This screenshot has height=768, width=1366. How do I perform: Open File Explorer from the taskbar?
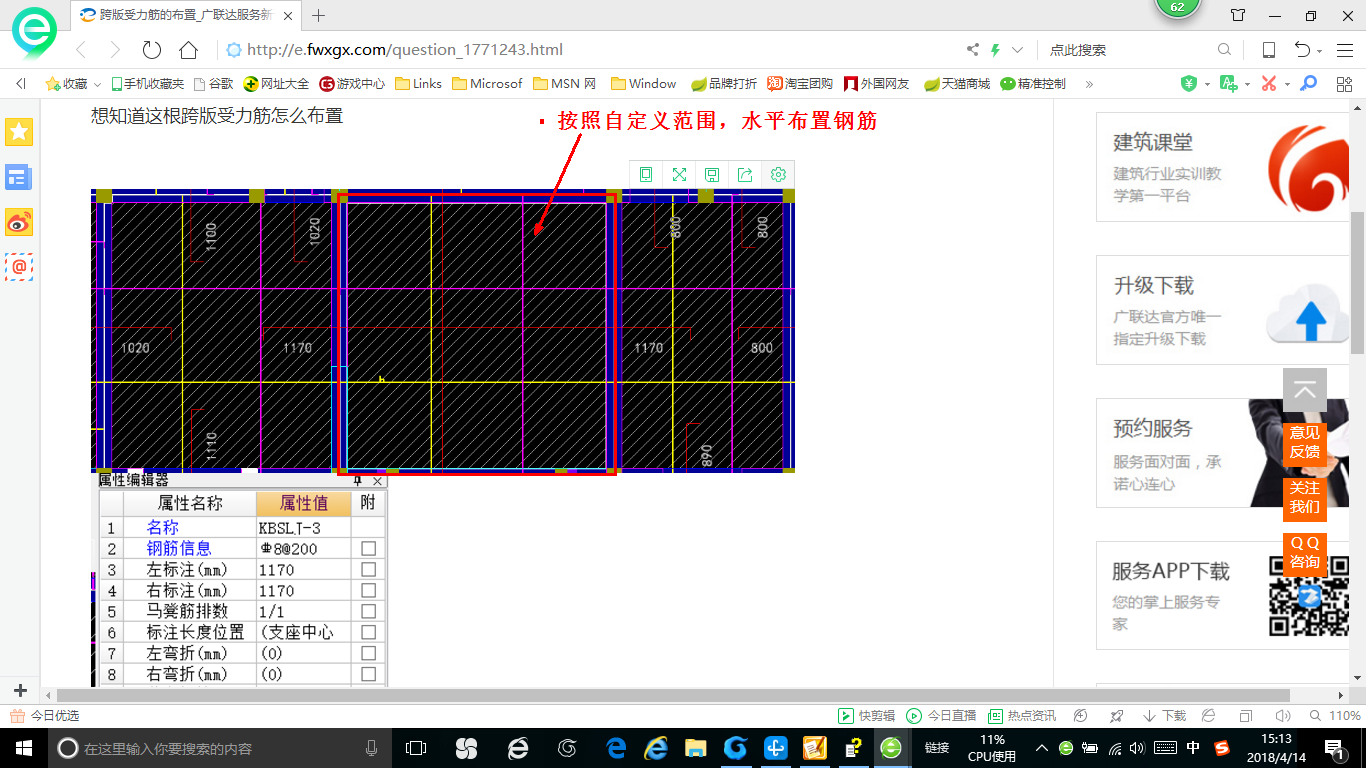tap(696, 748)
